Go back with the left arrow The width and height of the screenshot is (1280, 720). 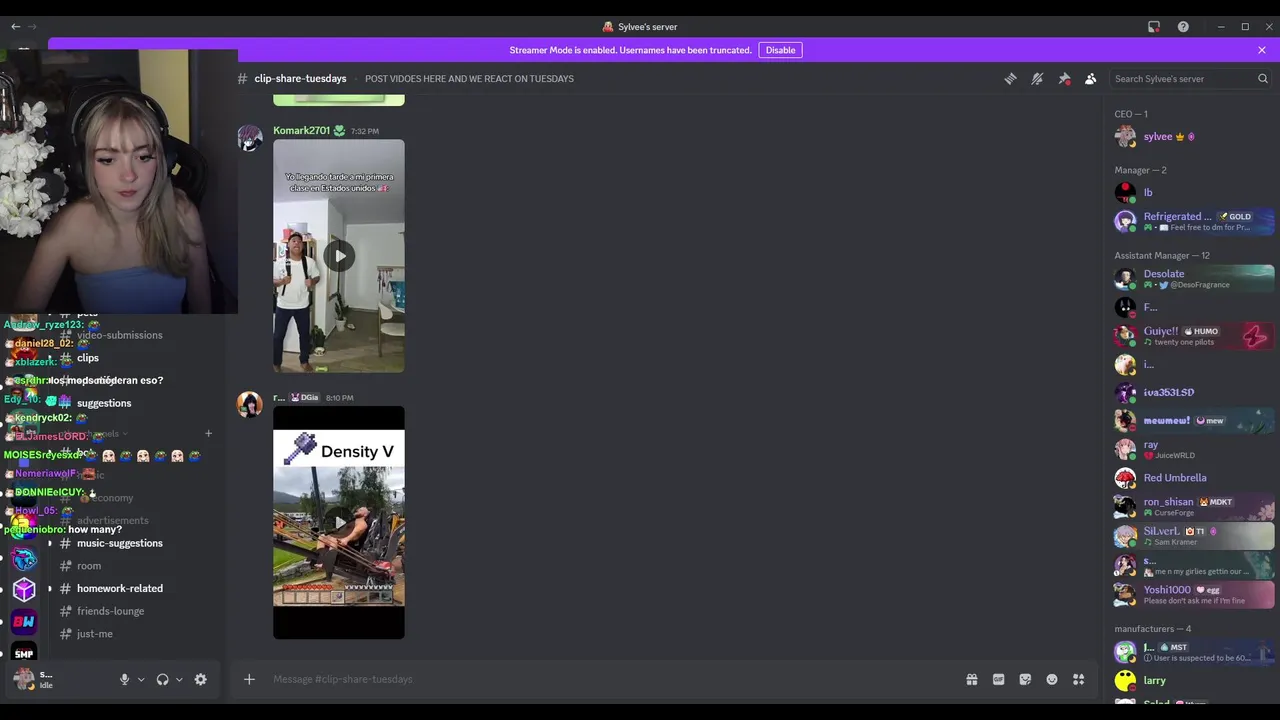(x=15, y=27)
